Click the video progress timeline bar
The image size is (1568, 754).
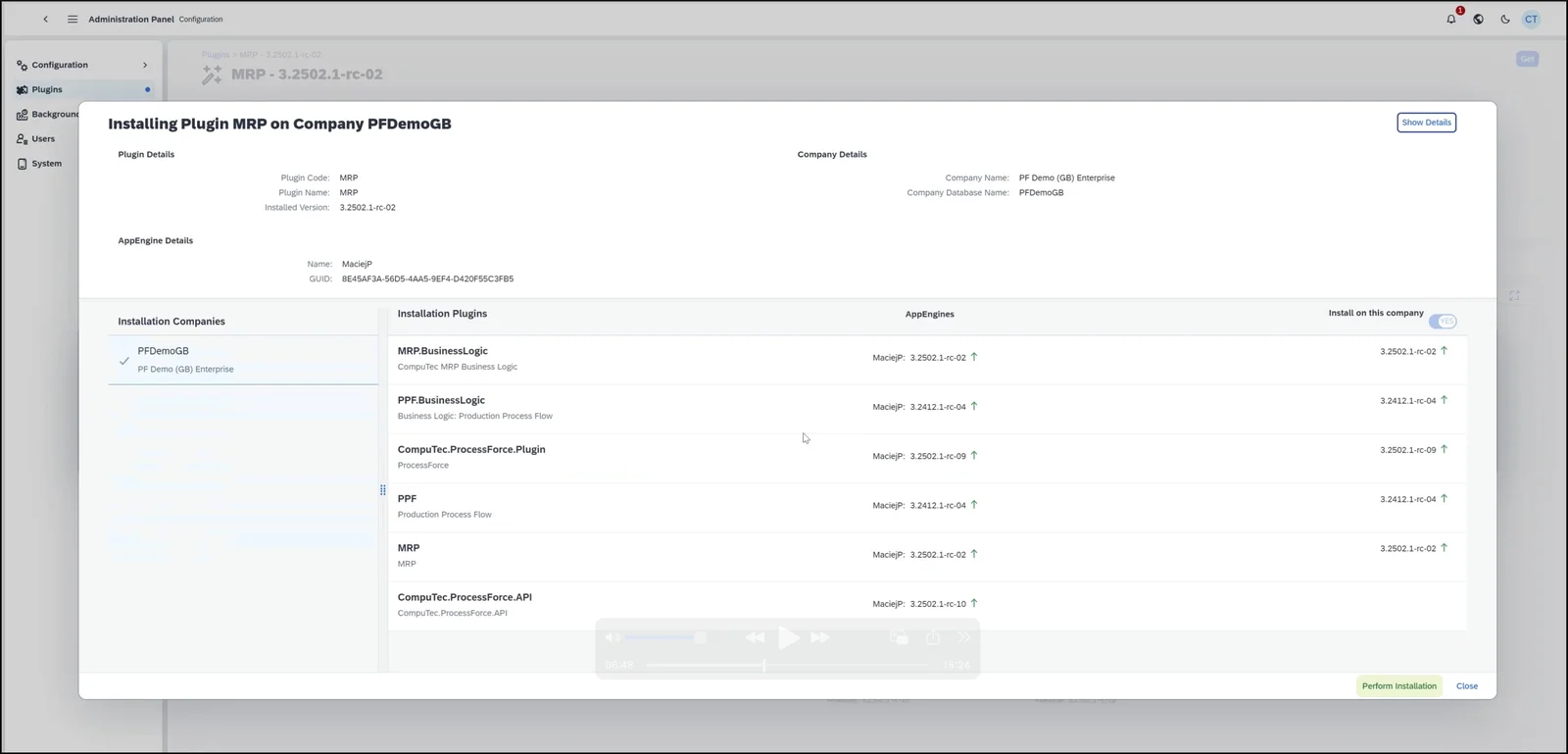(788, 665)
